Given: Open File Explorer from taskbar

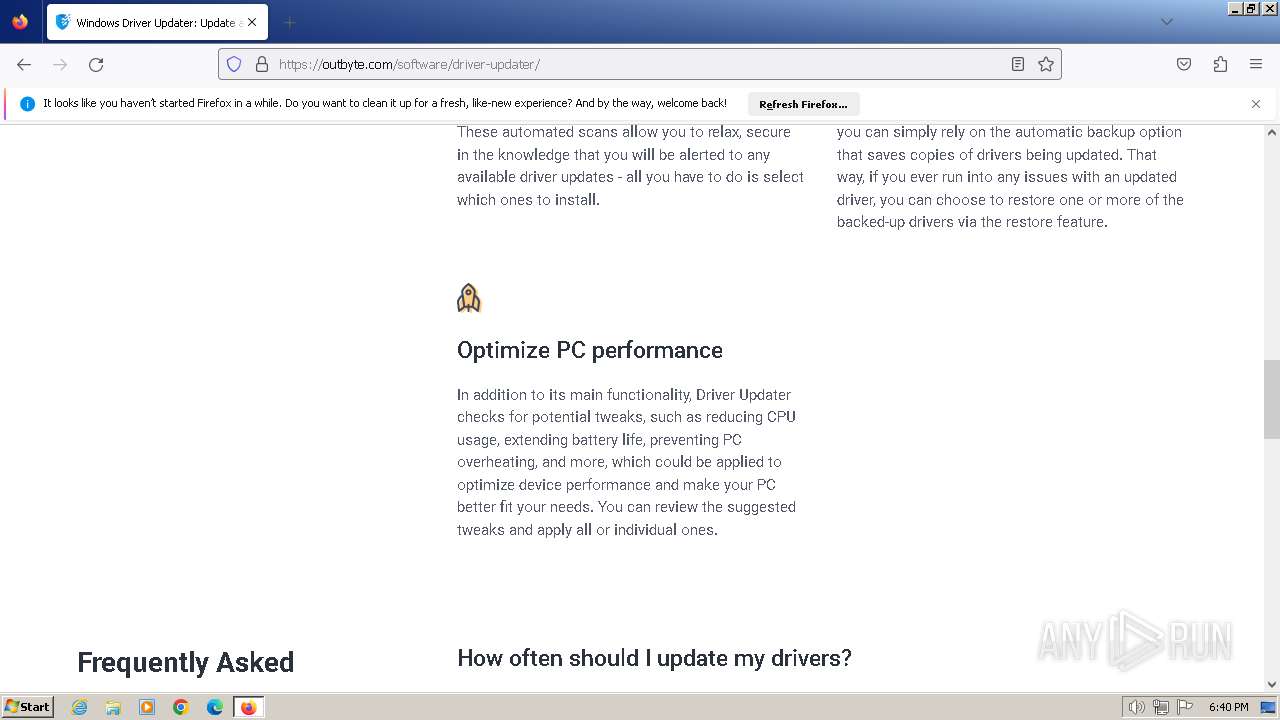Looking at the screenshot, I should click(113, 707).
